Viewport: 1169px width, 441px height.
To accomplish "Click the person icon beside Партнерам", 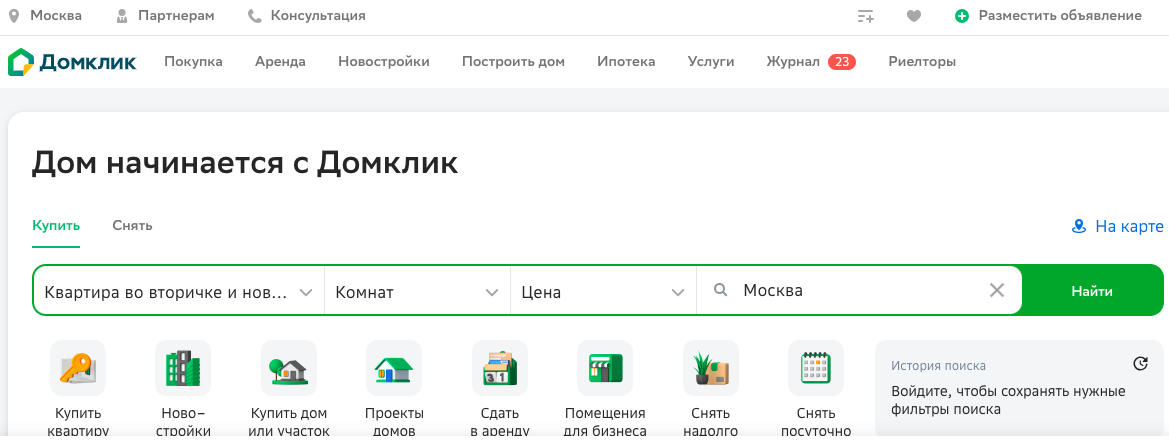I will [x=122, y=16].
